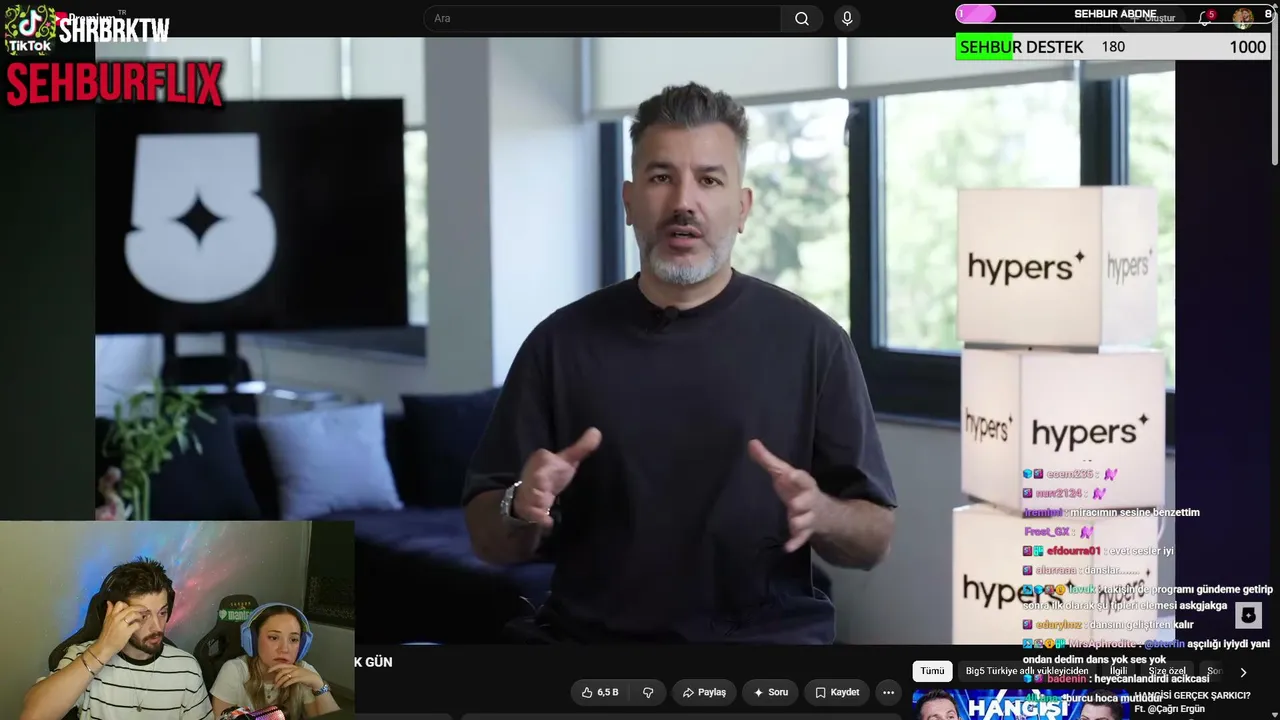1280x720 pixels.
Task: Select the 'Tümü' filter chip
Action: (x=932, y=671)
